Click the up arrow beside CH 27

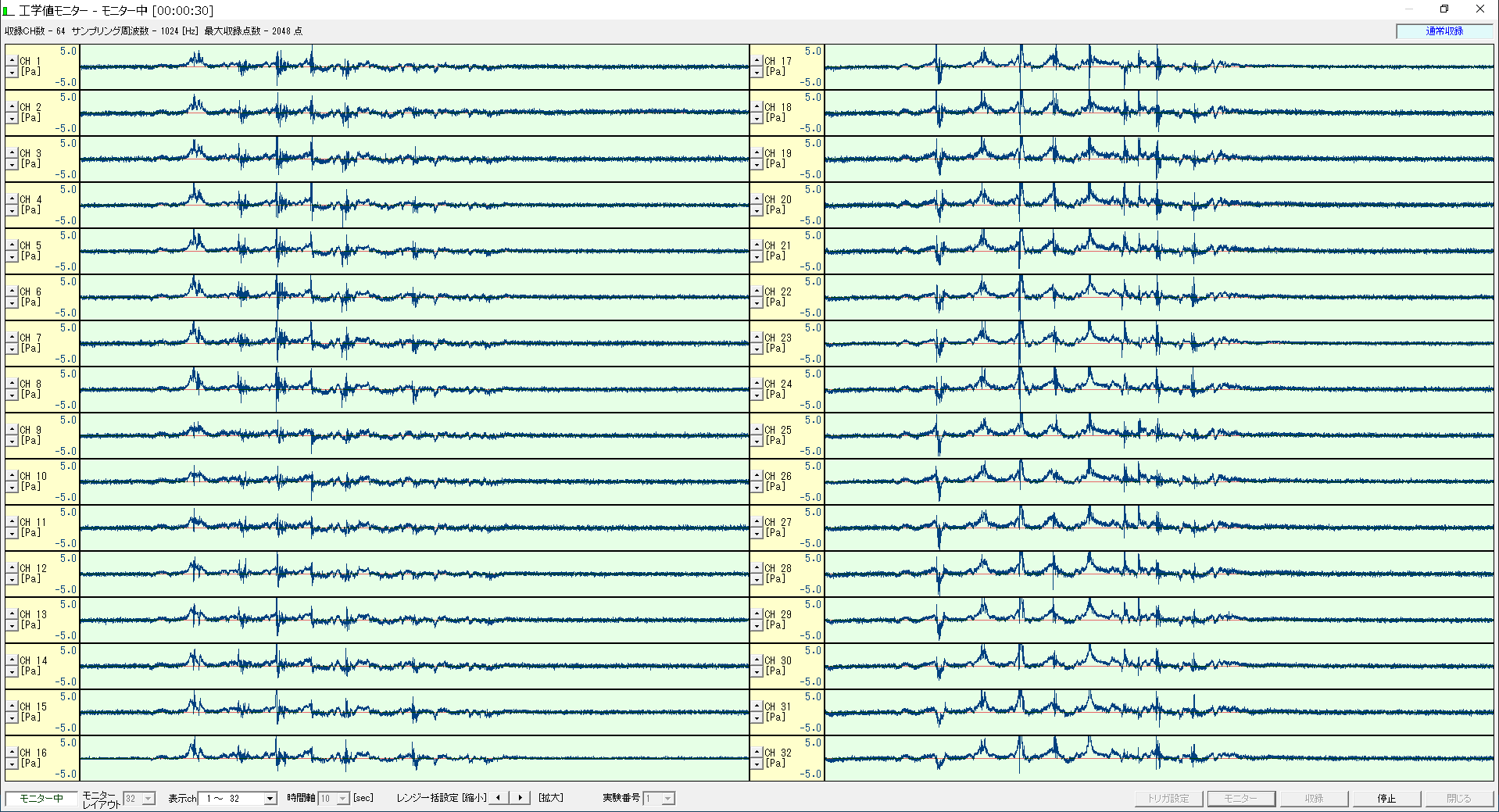(x=757, y=522)
